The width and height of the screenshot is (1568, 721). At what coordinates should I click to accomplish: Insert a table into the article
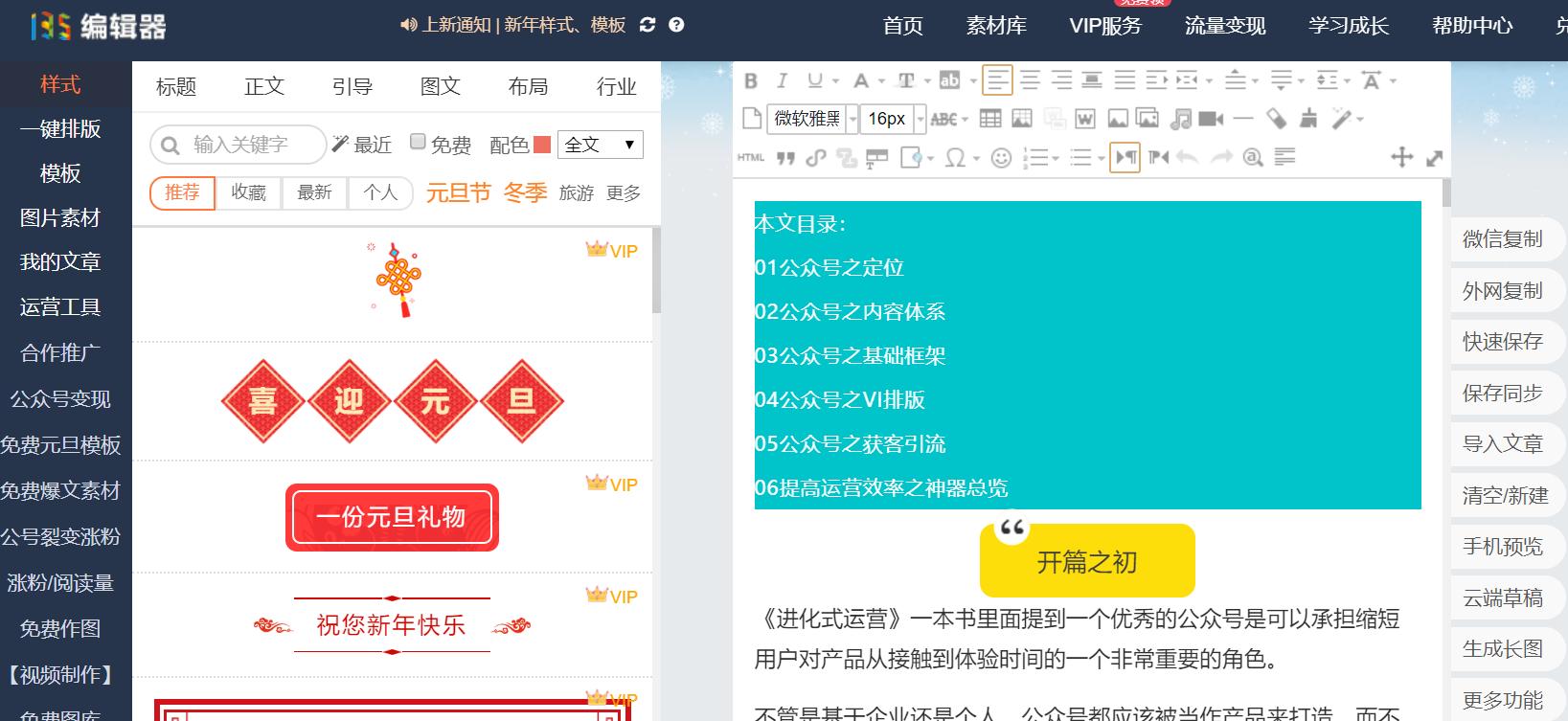[990, 119]
